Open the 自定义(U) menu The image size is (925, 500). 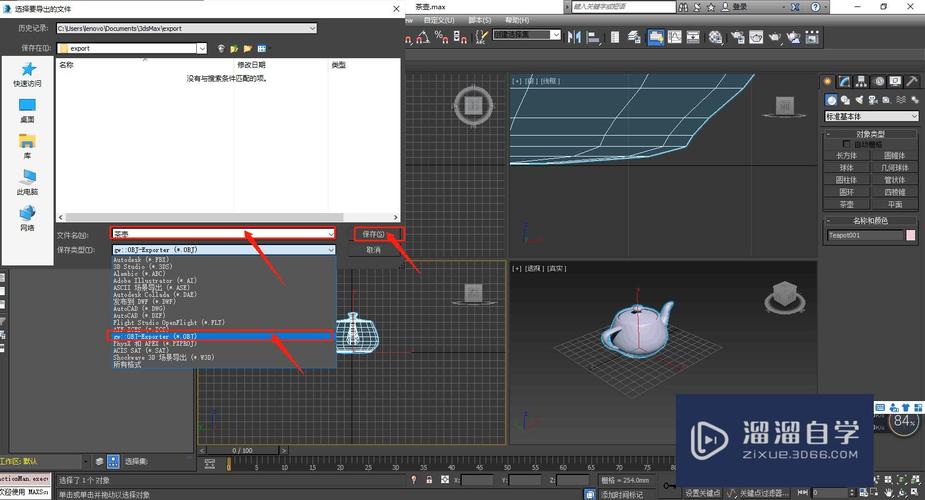point(439,20)
